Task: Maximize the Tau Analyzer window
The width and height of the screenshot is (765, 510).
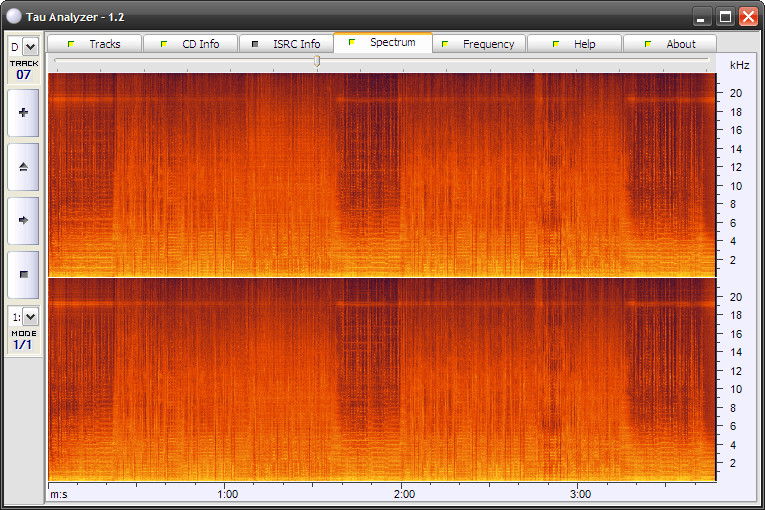Action: tap(725, 16)
